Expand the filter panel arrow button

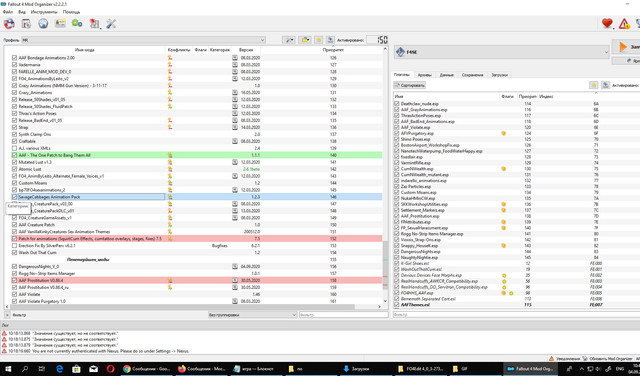click(x=7, y=315)
